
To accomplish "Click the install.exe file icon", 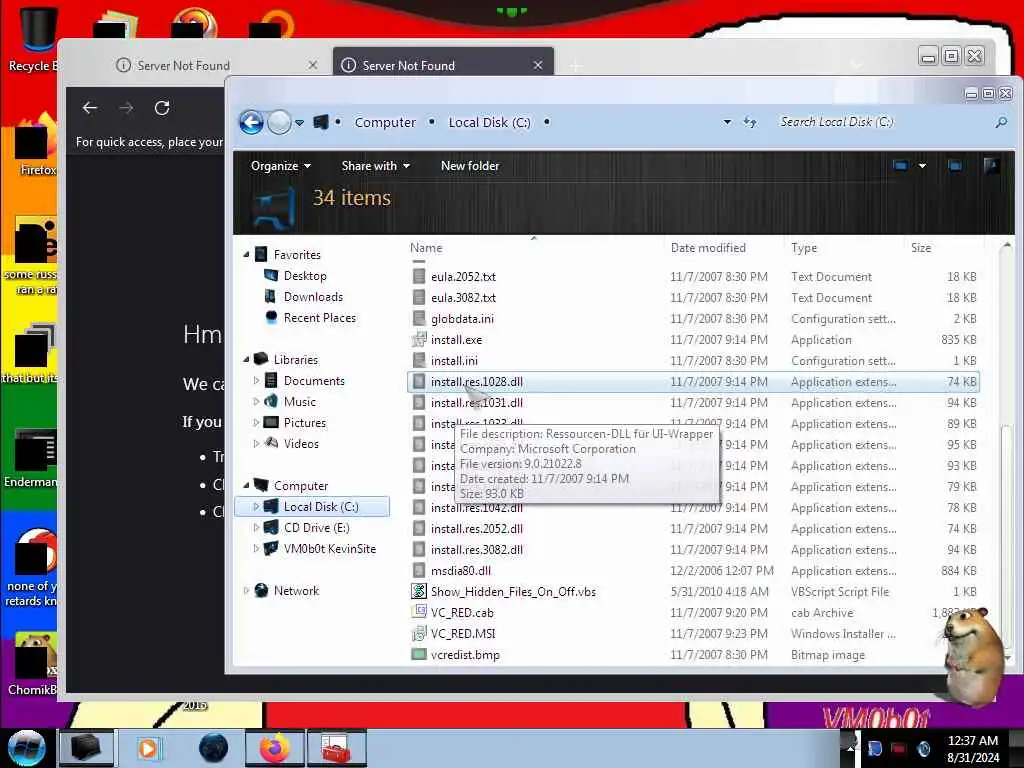I will click(x=419, y=340).
